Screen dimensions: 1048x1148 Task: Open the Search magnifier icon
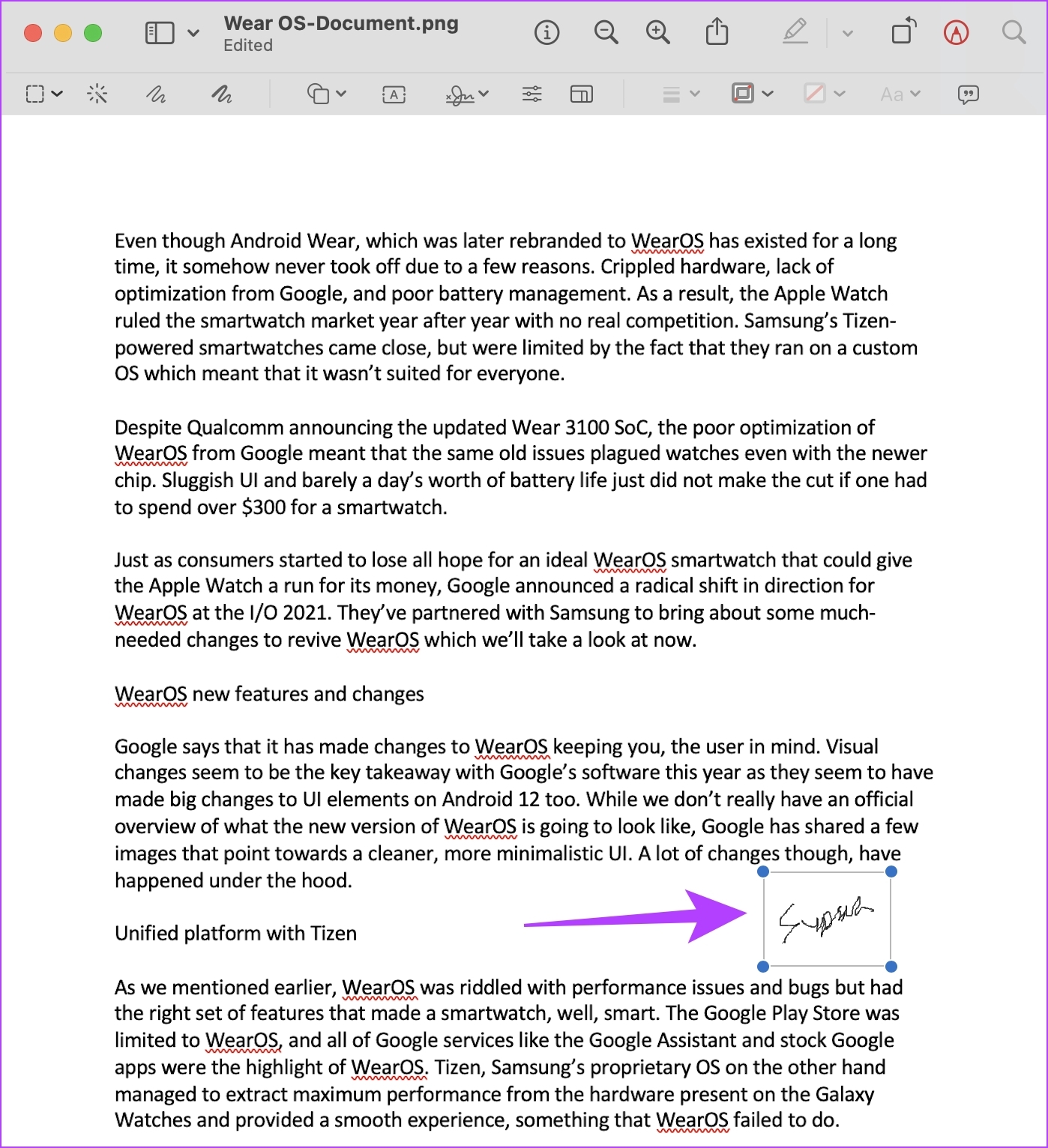(1014, 33)
